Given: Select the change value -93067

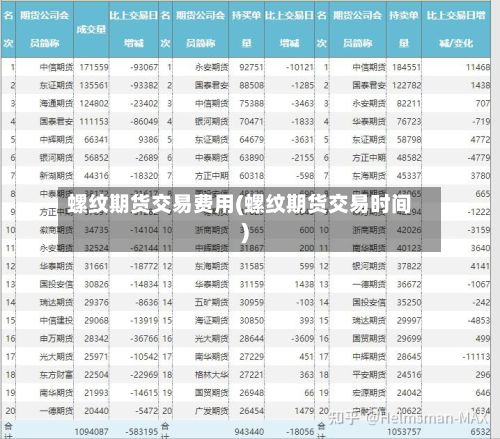Looking at the screenshot, I should click(144, 67).
